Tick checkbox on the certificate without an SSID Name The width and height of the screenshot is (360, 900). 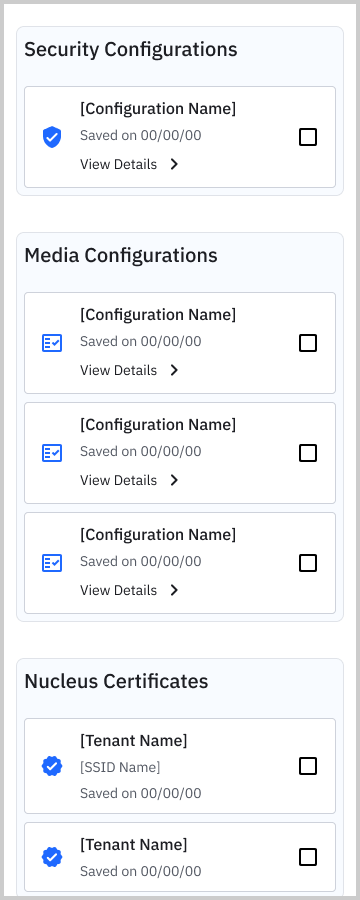(x=308, y=858)
